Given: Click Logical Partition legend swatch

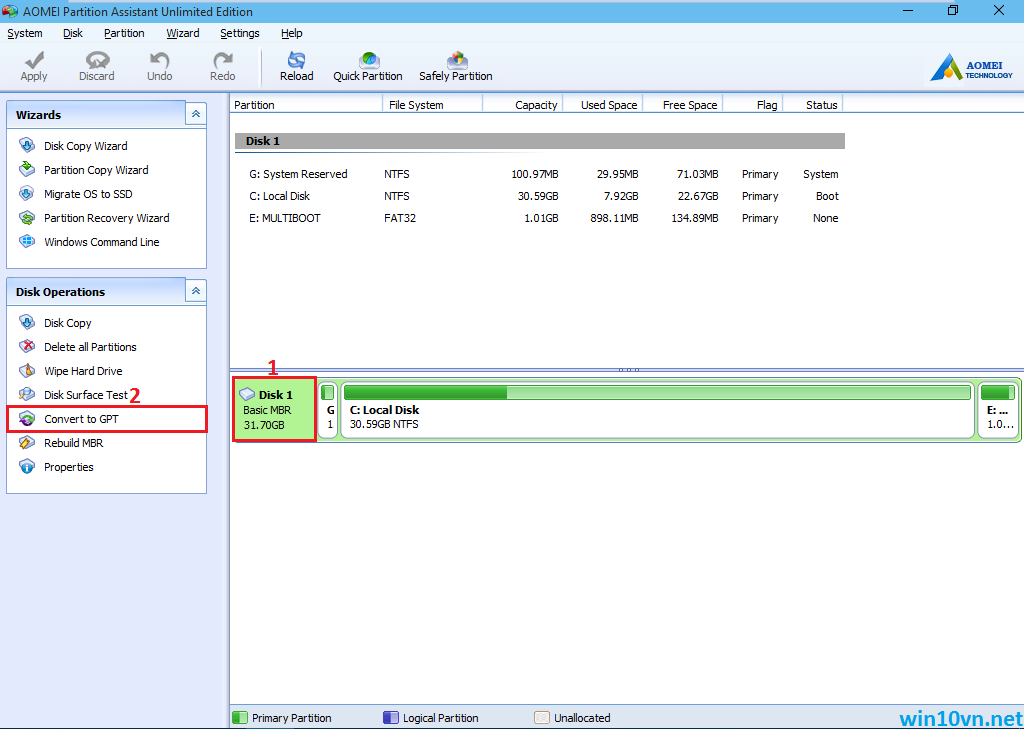Looking at the screenshot, I should tap(391, 718).
